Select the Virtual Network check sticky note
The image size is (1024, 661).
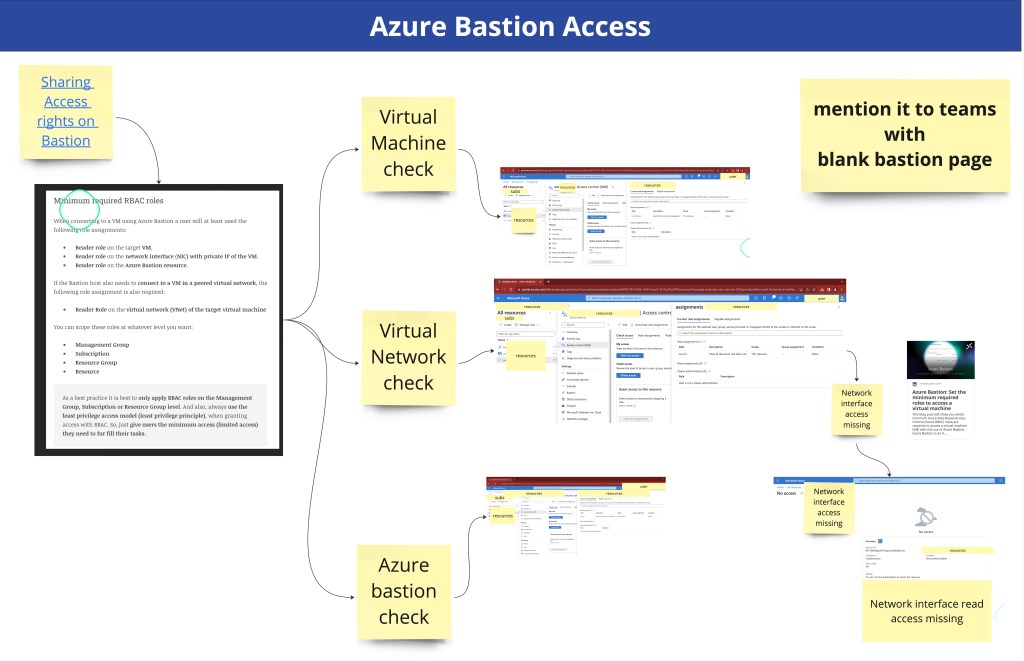(408, 357)
